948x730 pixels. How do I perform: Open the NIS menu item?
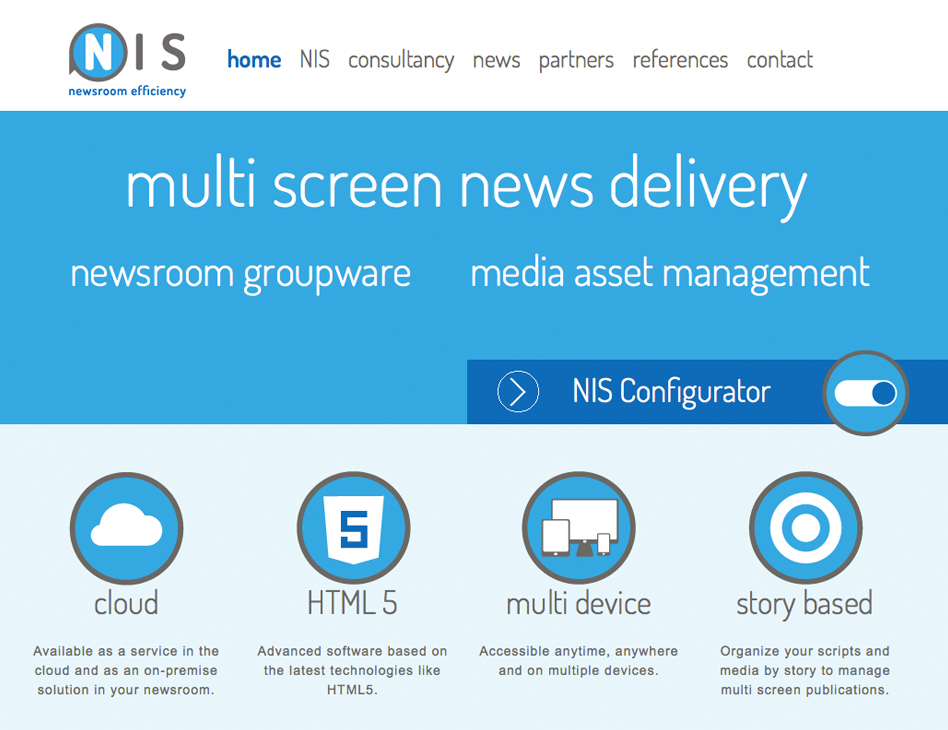tap(314, 60)
